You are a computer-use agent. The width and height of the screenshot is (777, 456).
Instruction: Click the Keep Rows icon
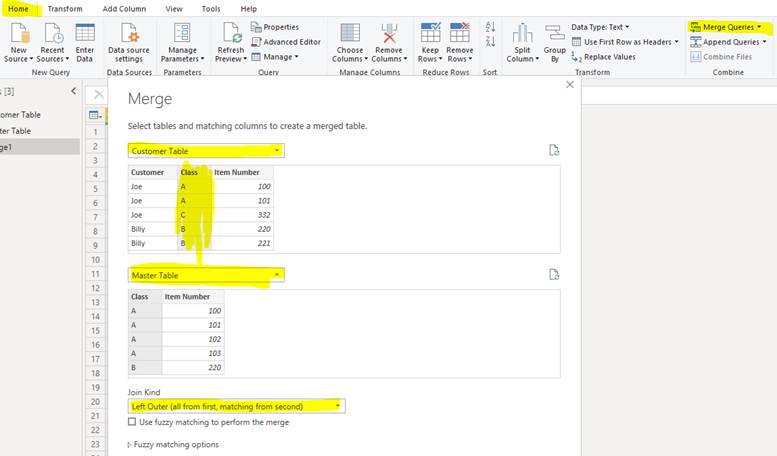point(430,33)
